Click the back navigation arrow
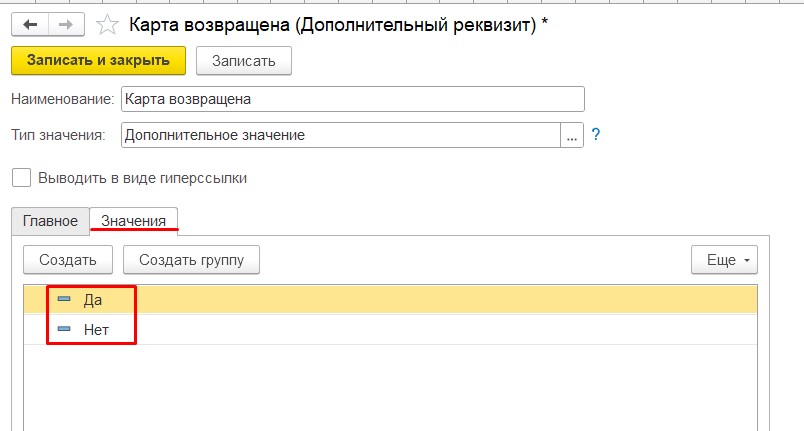This screenshot has width=804, height=431. [x=30, y=22]
